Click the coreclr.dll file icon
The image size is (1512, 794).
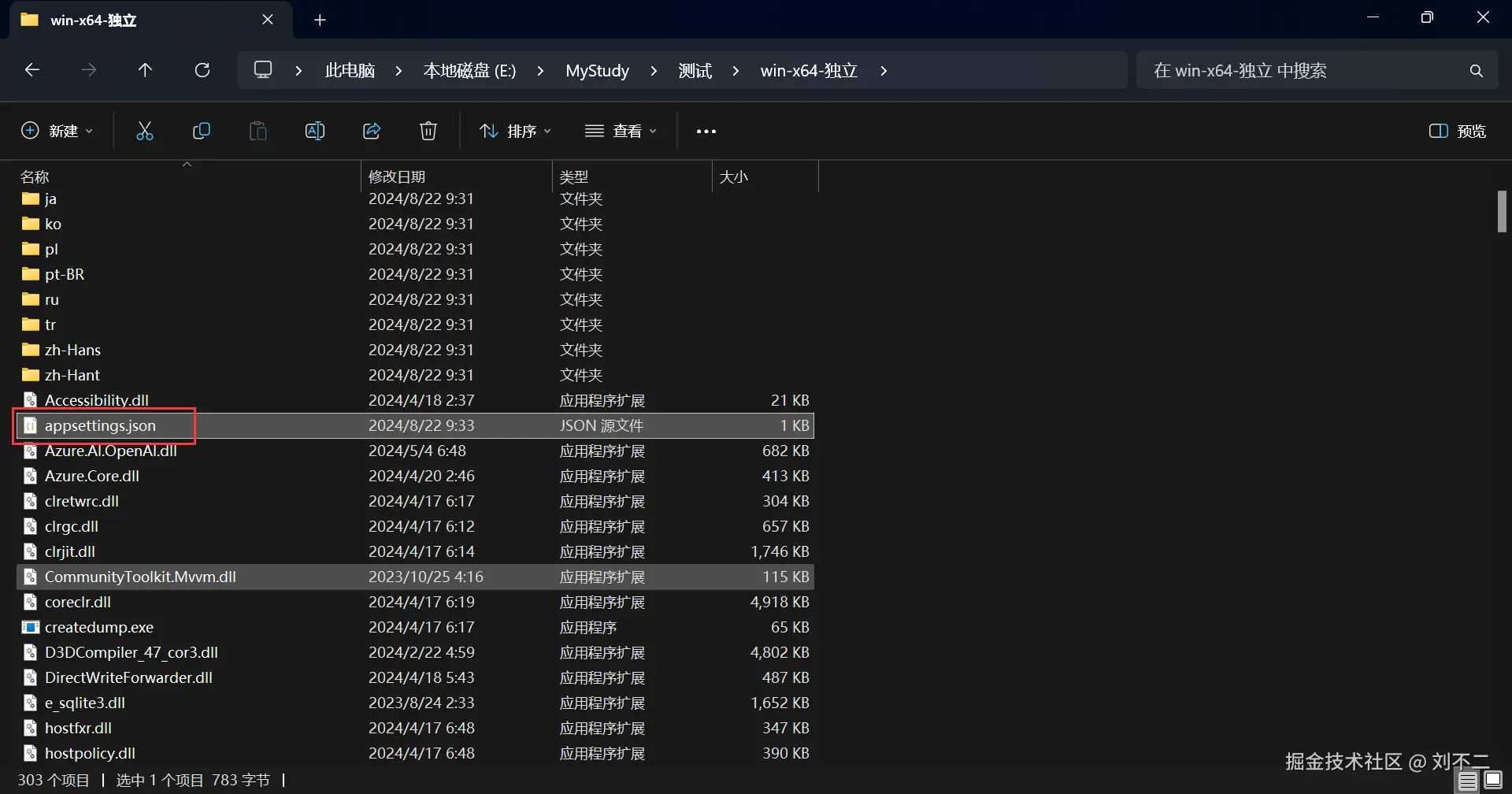click(x=31, y=602)
